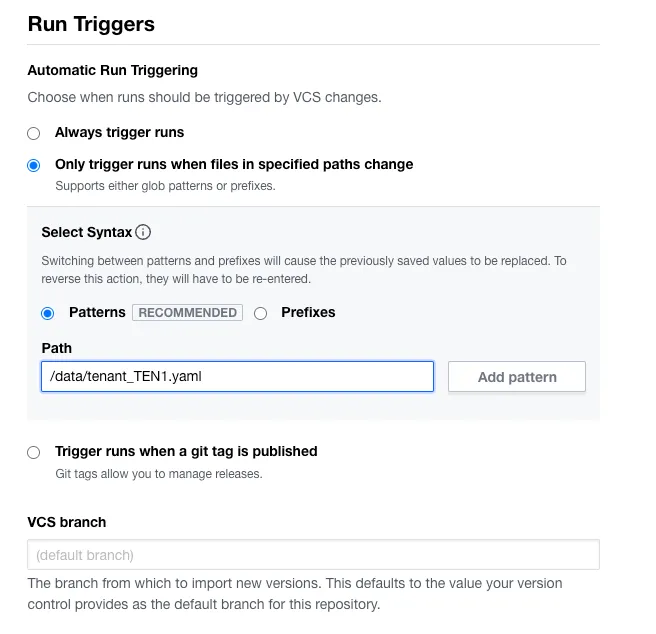The width and height of the screenshot is (656, 634).
Task: Select the Always trigger runs radio button
Action: point(34,133)
